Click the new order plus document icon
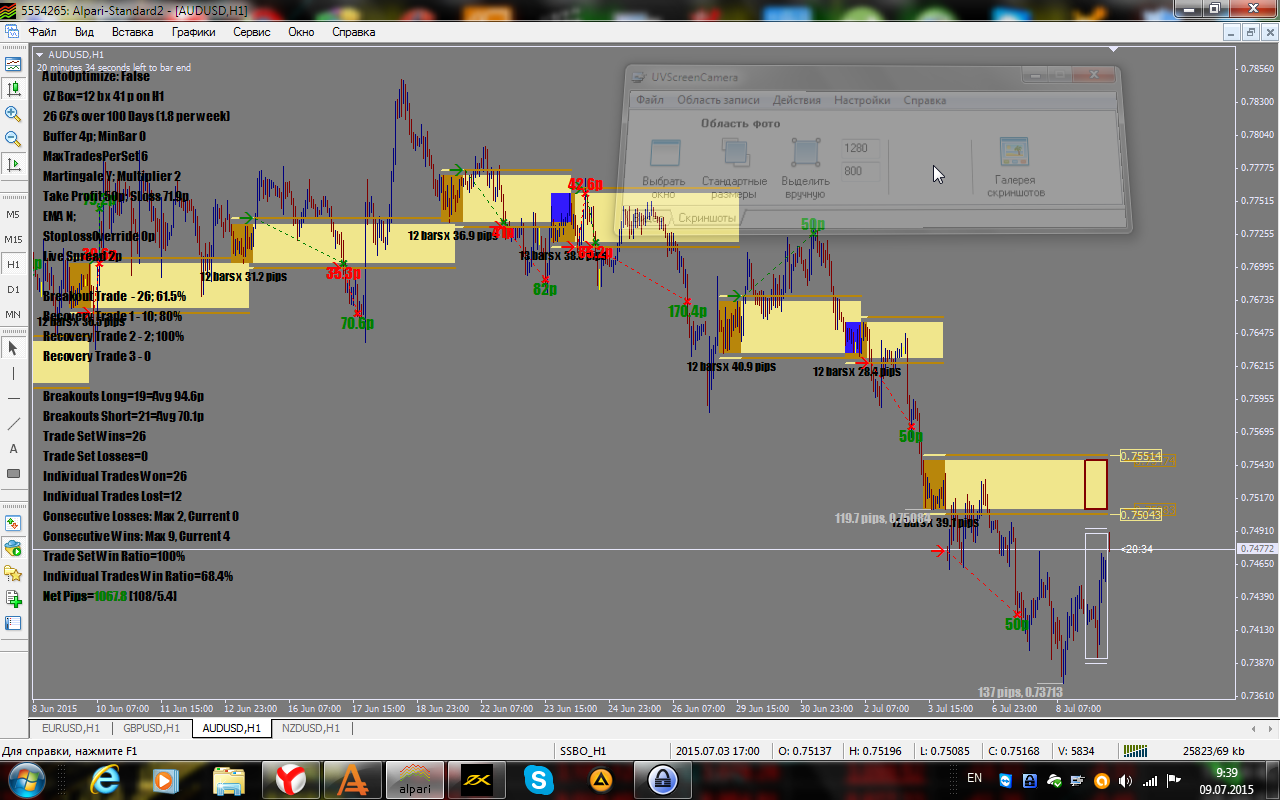This screenshot has height=800, width=1280. [x=13, y=598]
